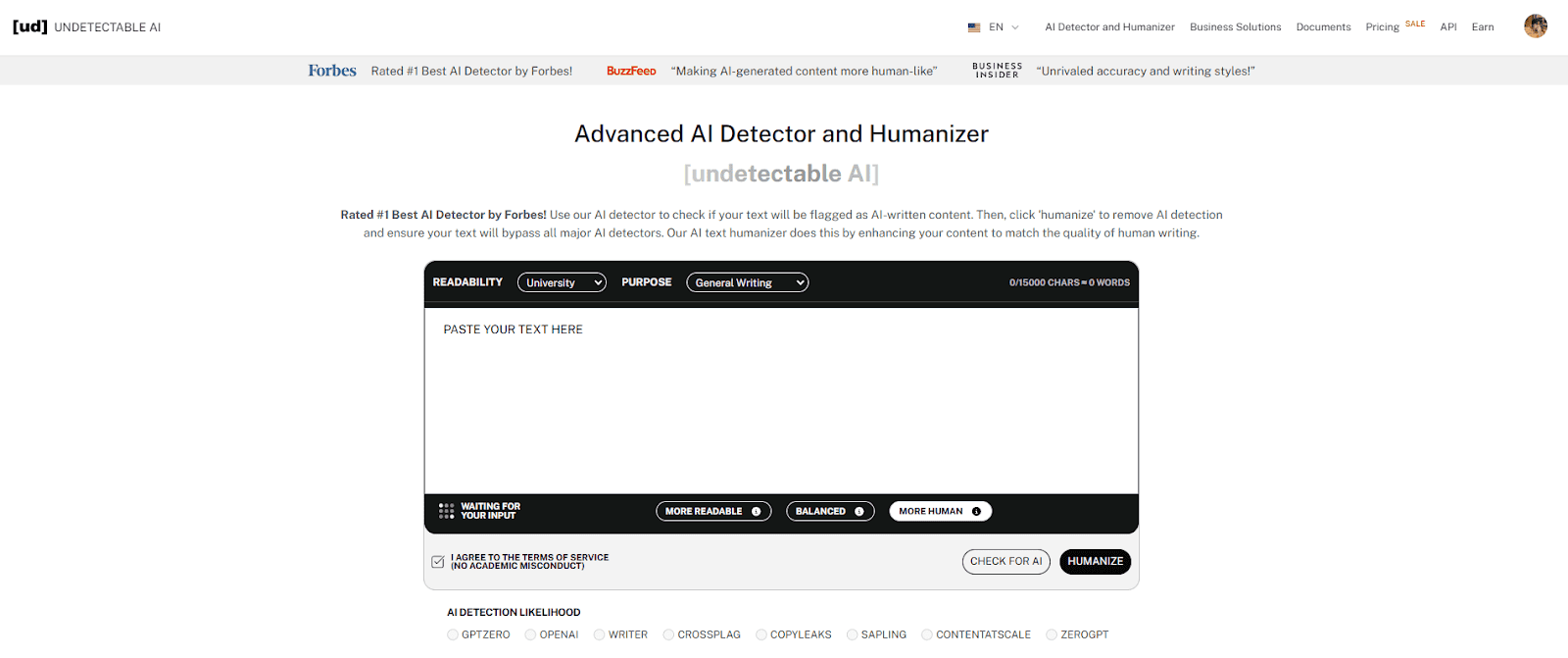Click 'Making AI-generated content more human-like' quote
The height and width of the screenshot is (658, 1568).
804,71
